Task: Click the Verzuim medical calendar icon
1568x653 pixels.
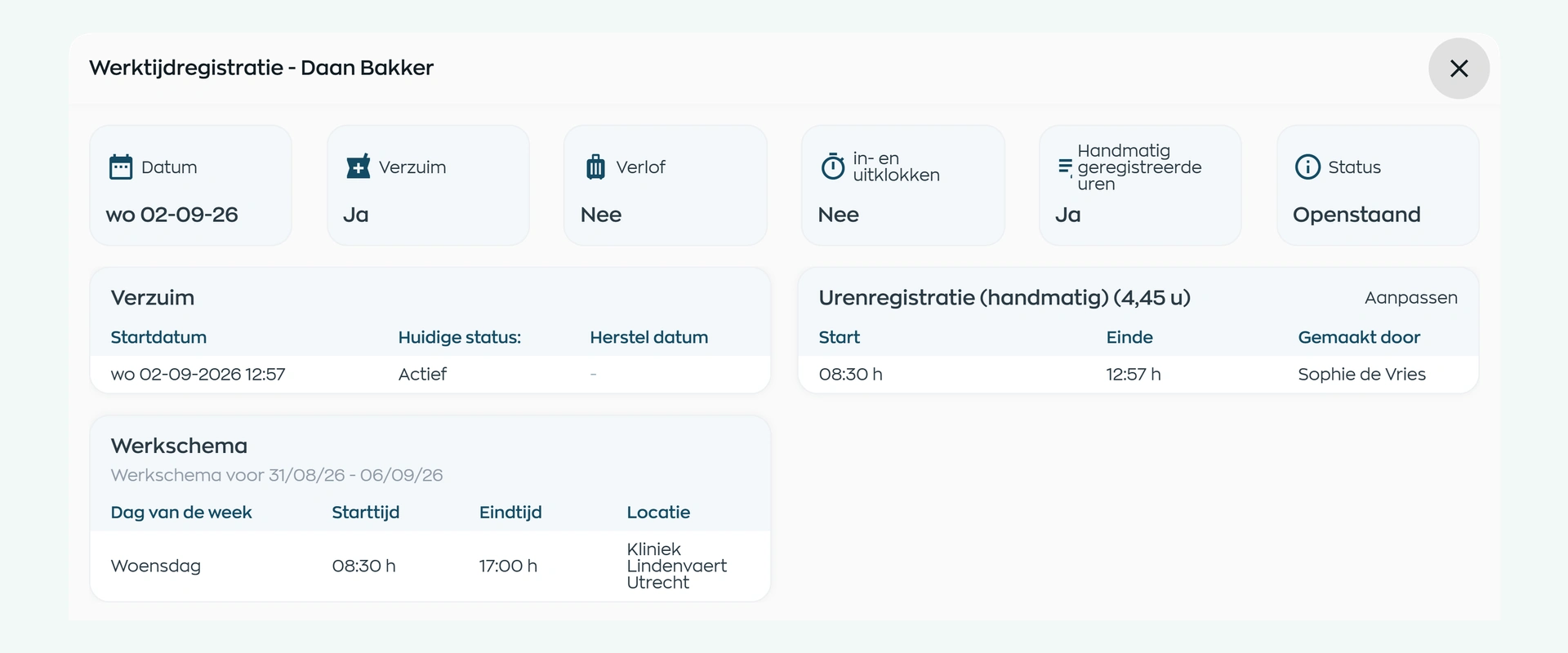Action: point(358,167)
